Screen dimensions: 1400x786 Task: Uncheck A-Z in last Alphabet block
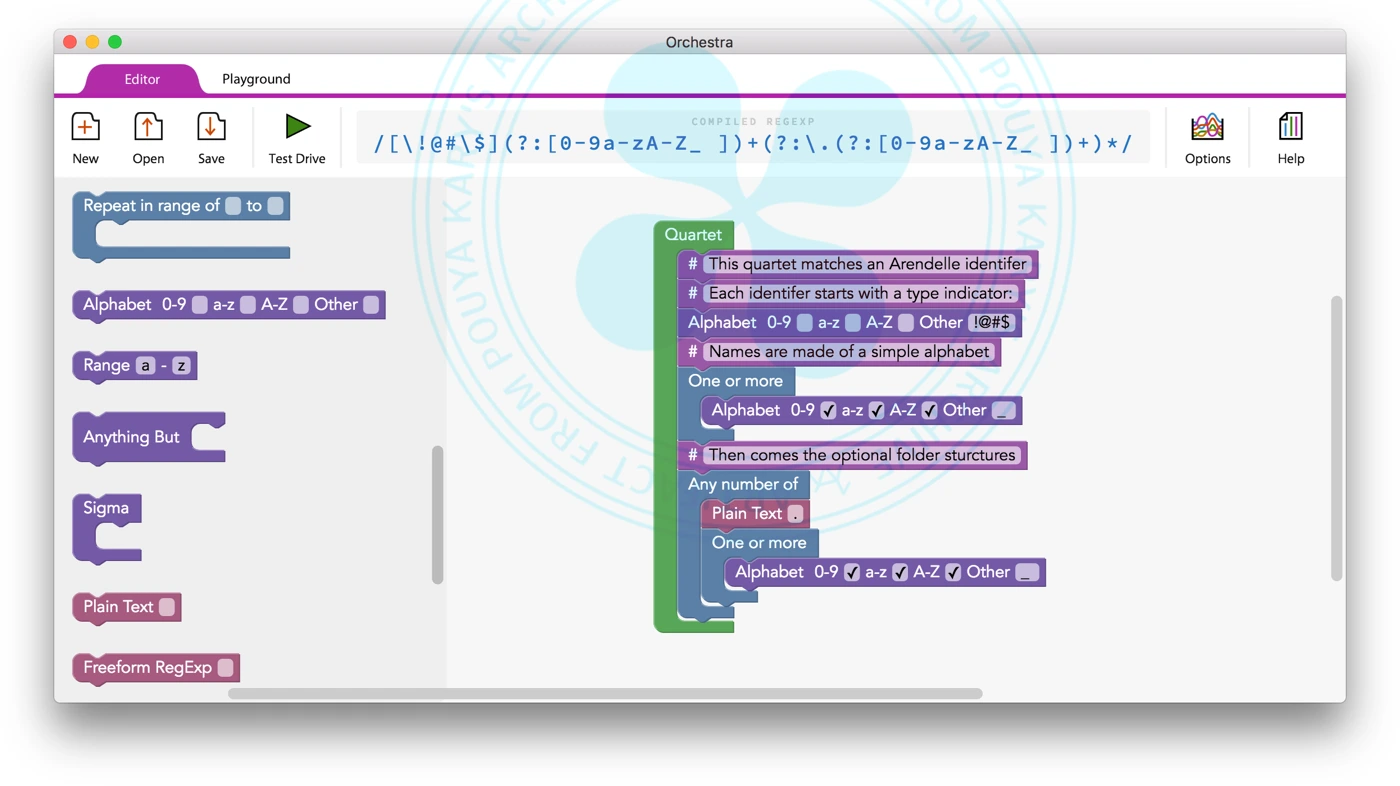click(953, 573)
